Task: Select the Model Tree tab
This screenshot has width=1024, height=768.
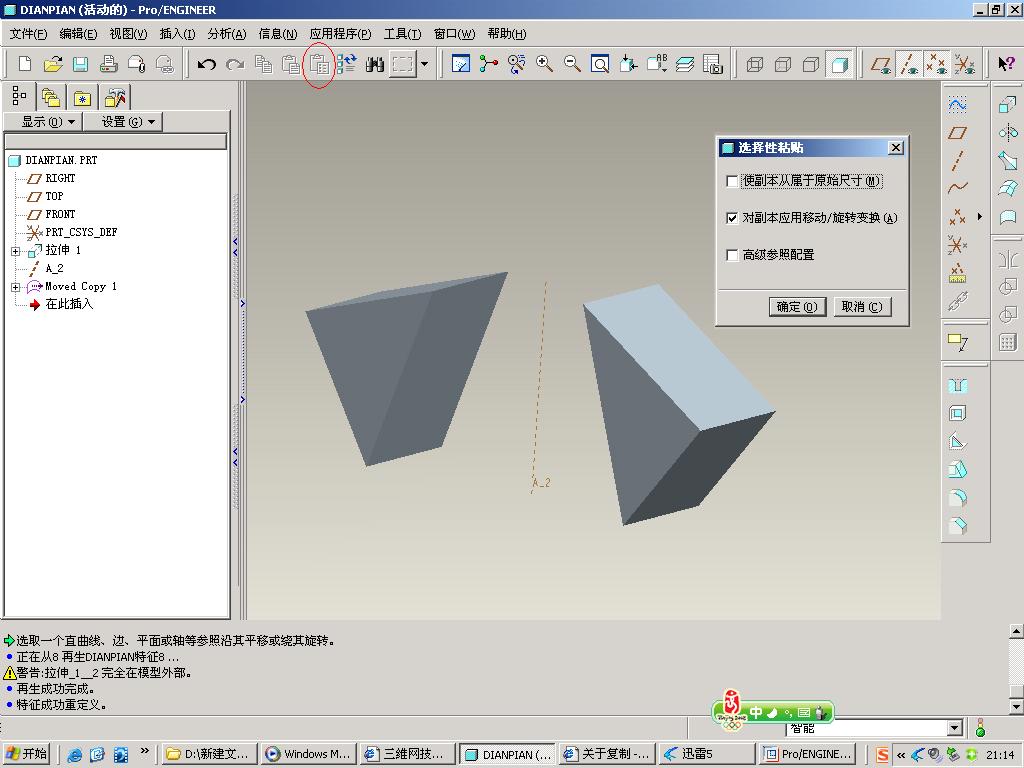Action: tap(20, 97)
